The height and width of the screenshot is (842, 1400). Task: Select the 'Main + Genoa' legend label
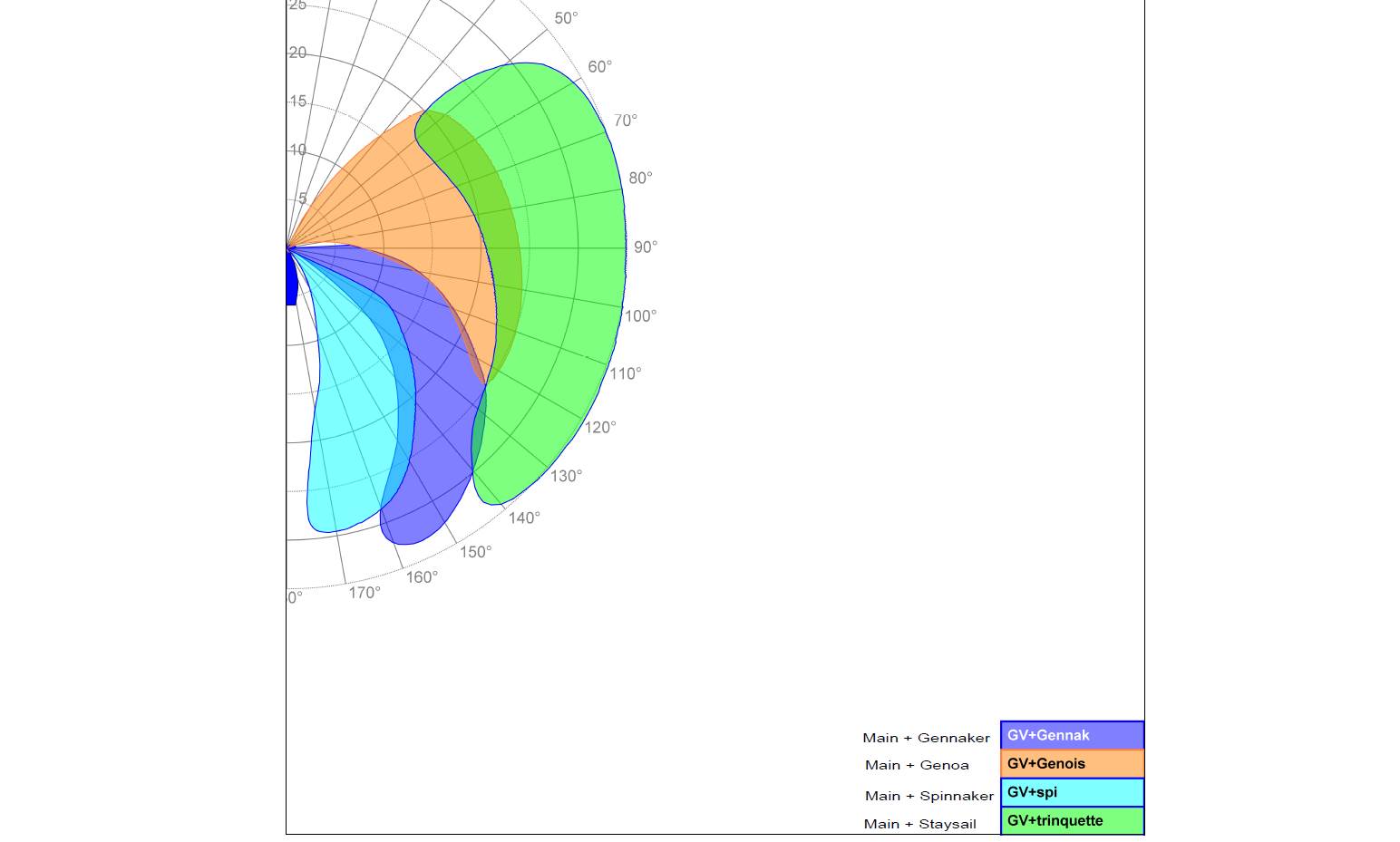click(x=917, y=765)
